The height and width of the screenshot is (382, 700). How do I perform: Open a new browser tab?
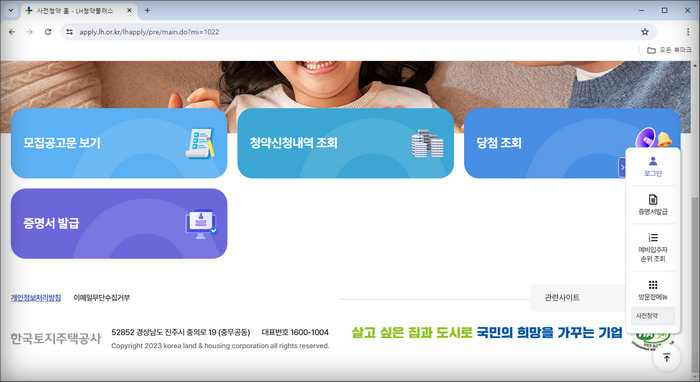(x=147, y=10)
